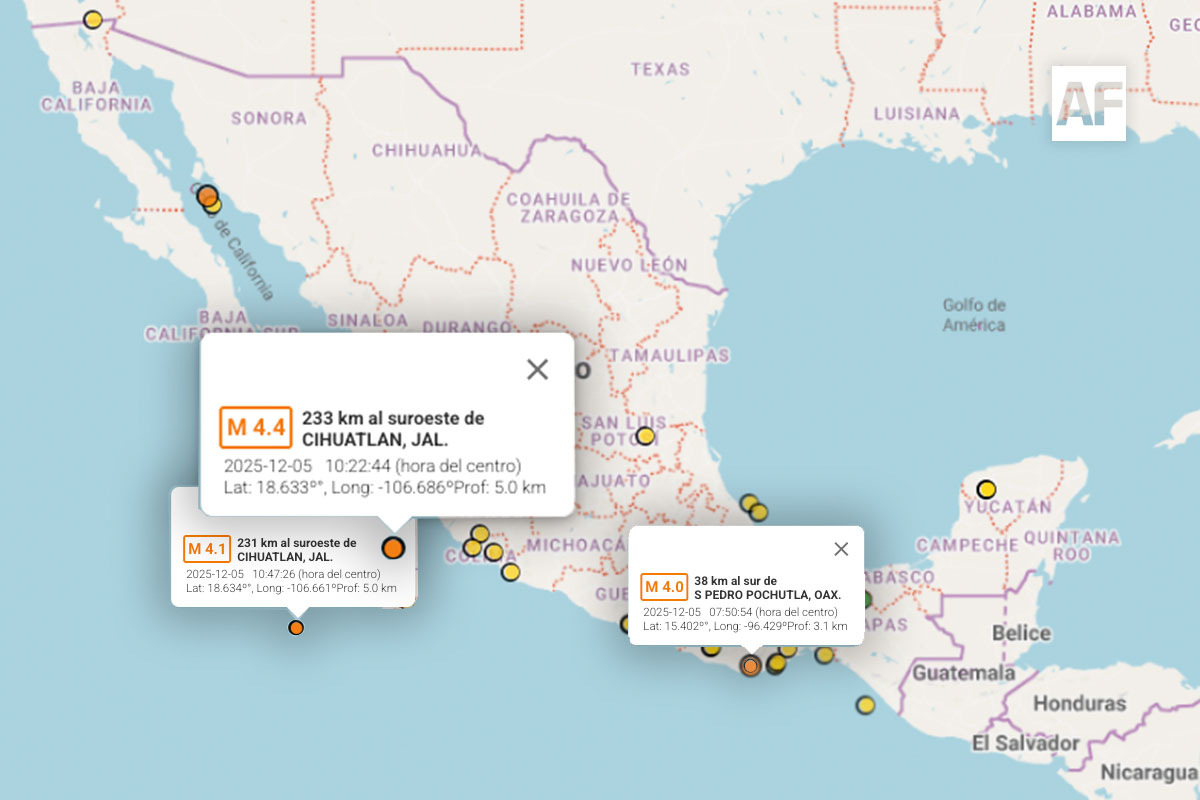Click the M 4.1 magnitude badge
The image size is (1200, 800).
pyautogui.click(x=207, y=549)
